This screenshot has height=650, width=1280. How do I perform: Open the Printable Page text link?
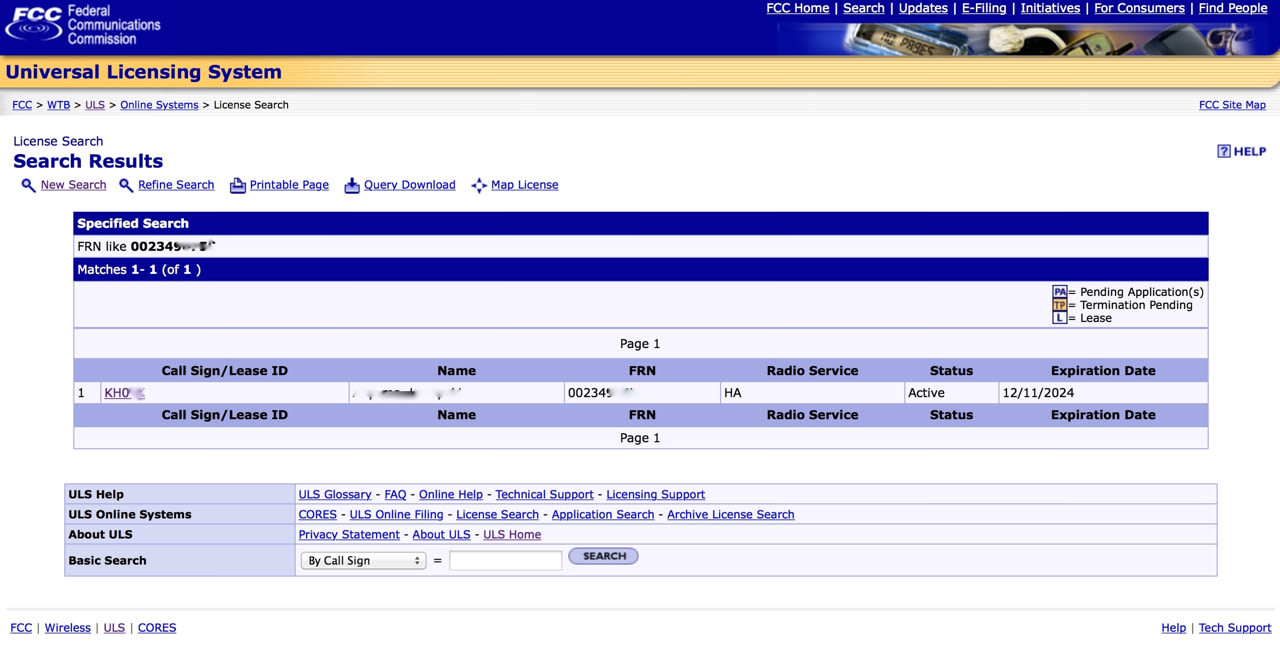click(x=289, y=185)
